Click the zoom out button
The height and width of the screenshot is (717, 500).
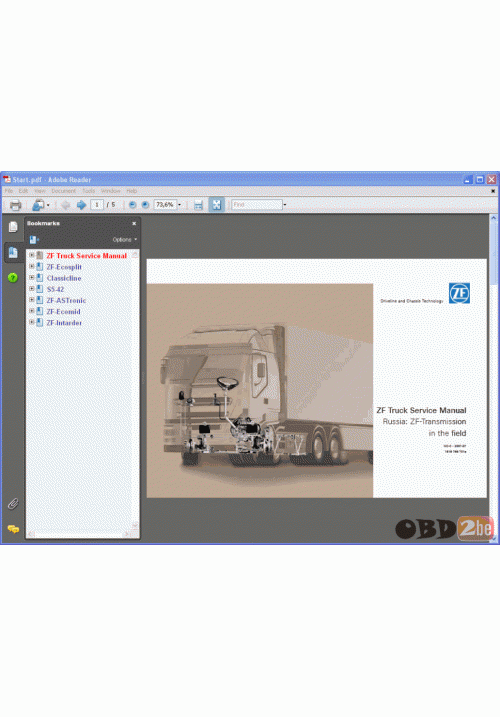tap(133, 205)
